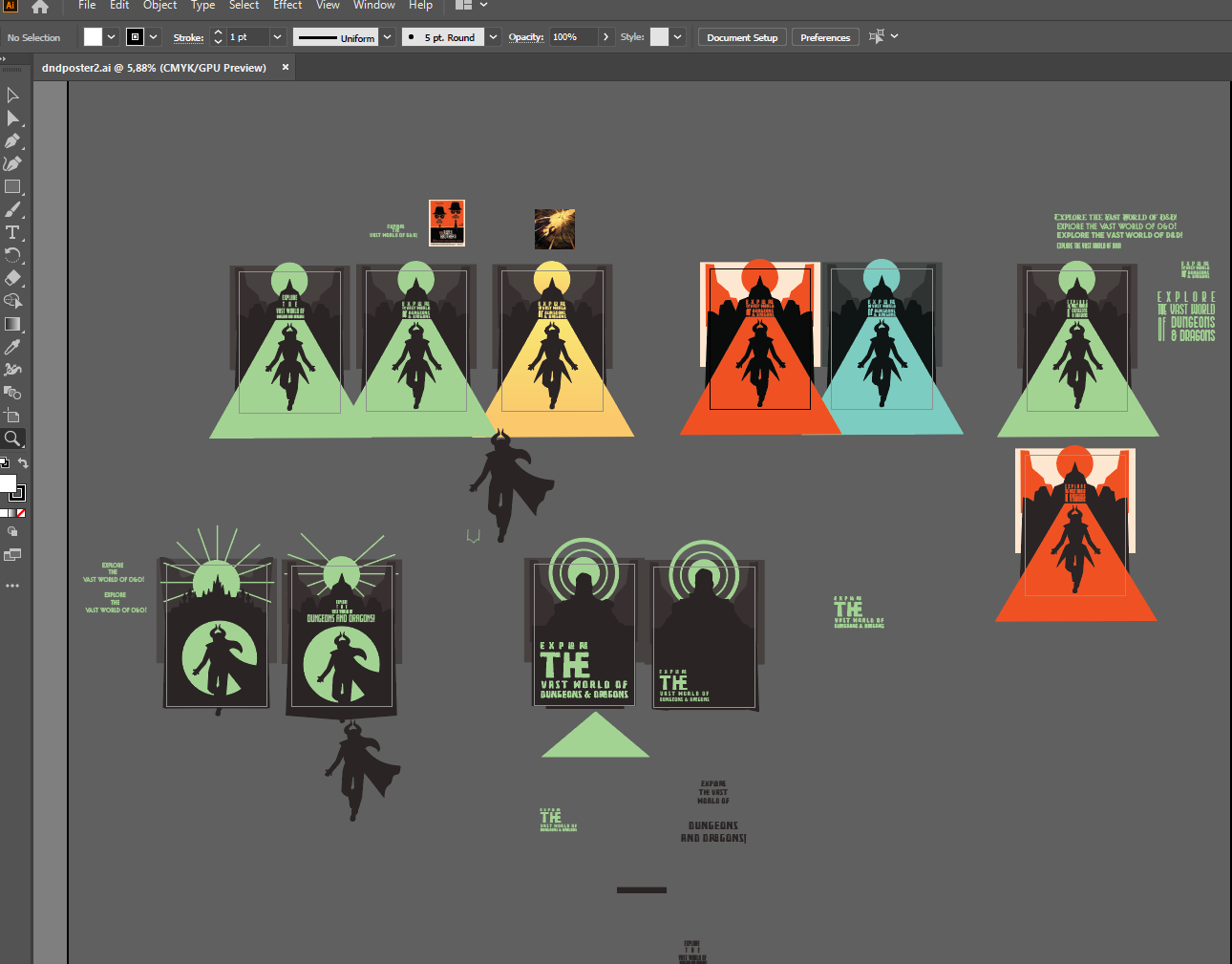
Task: Open the stroke weight dropdown arrow
Action: (x=277, y=37)
